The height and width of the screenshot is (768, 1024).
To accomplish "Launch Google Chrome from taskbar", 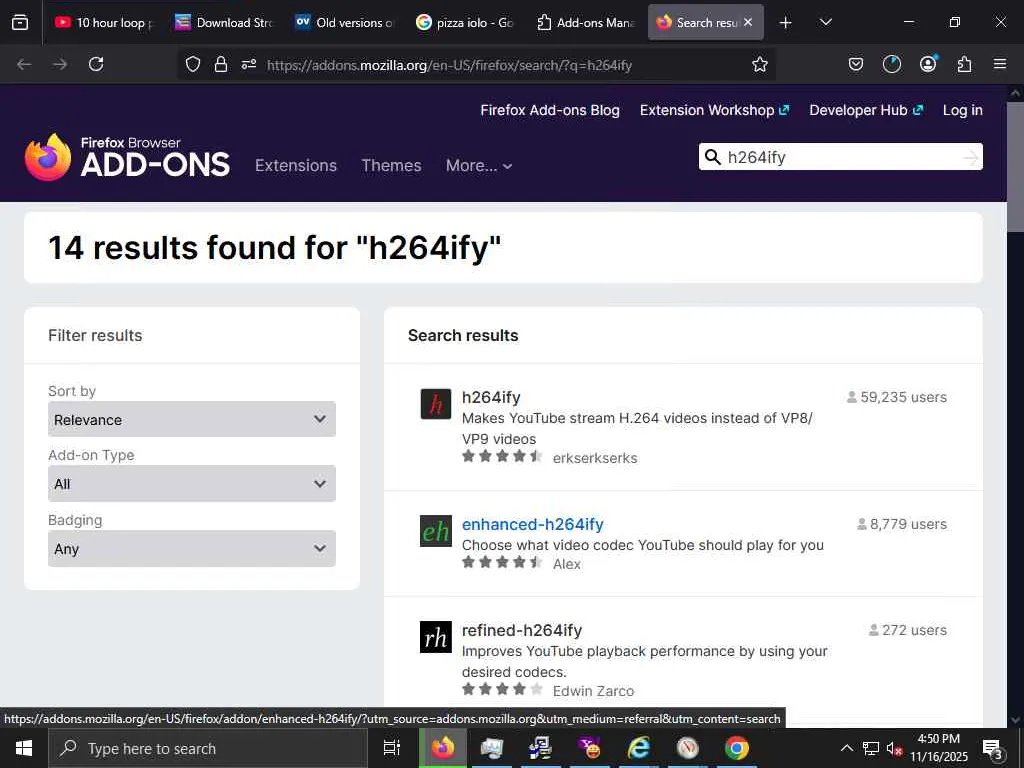I will click(736, 748).
